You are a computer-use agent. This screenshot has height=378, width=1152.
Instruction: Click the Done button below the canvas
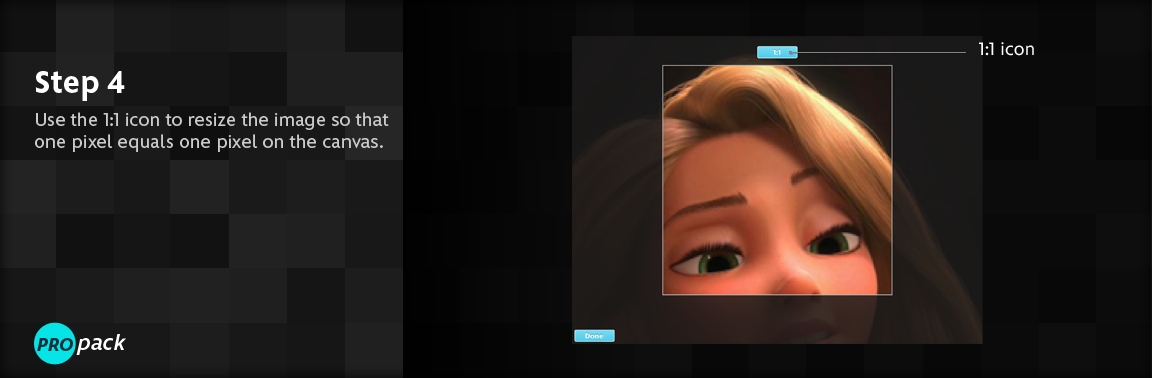pos(594,336)
